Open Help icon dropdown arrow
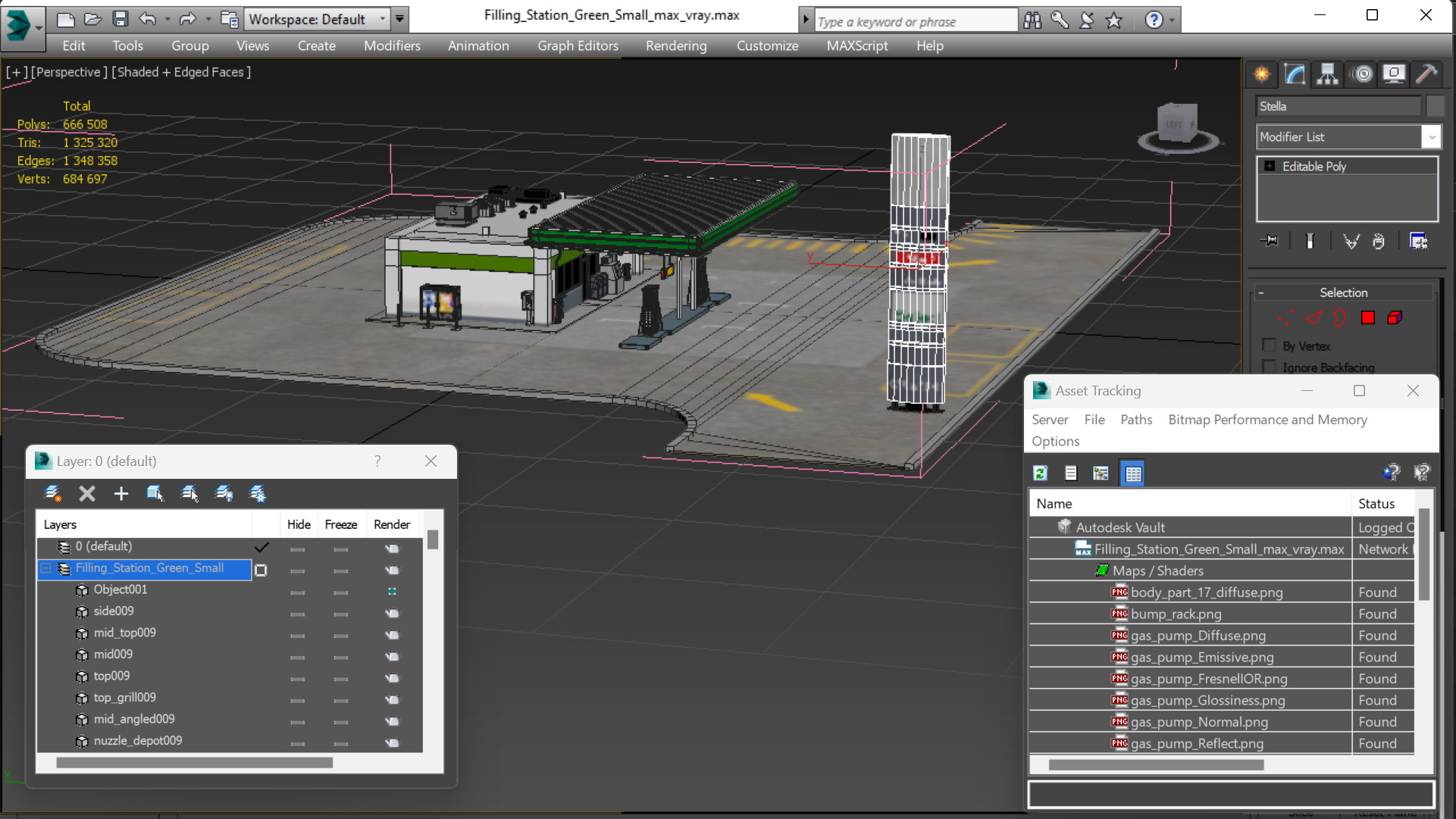1456x819 pixels. click(1172, 20)
